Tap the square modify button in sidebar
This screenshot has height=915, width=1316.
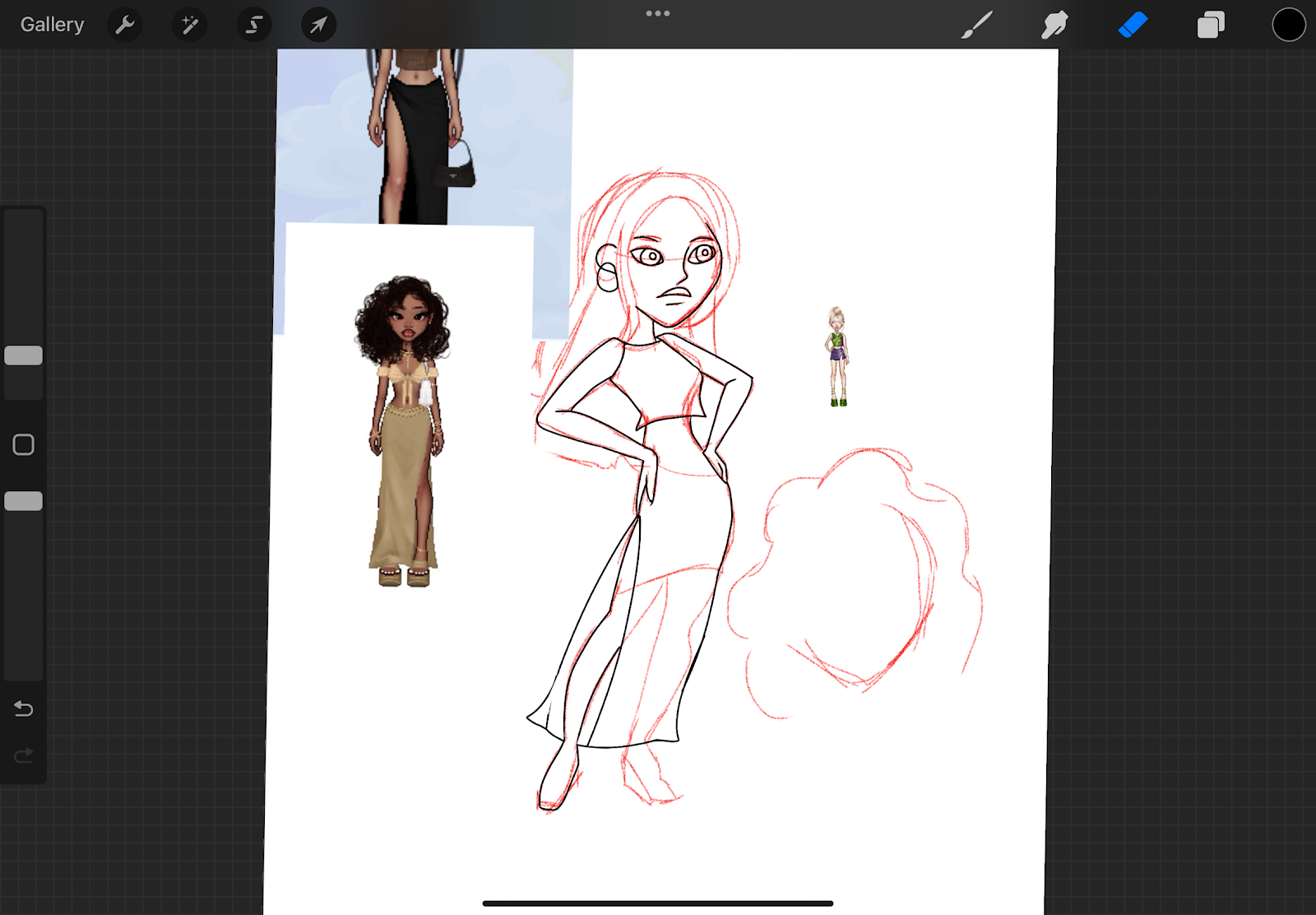click(x=23, y=445)
